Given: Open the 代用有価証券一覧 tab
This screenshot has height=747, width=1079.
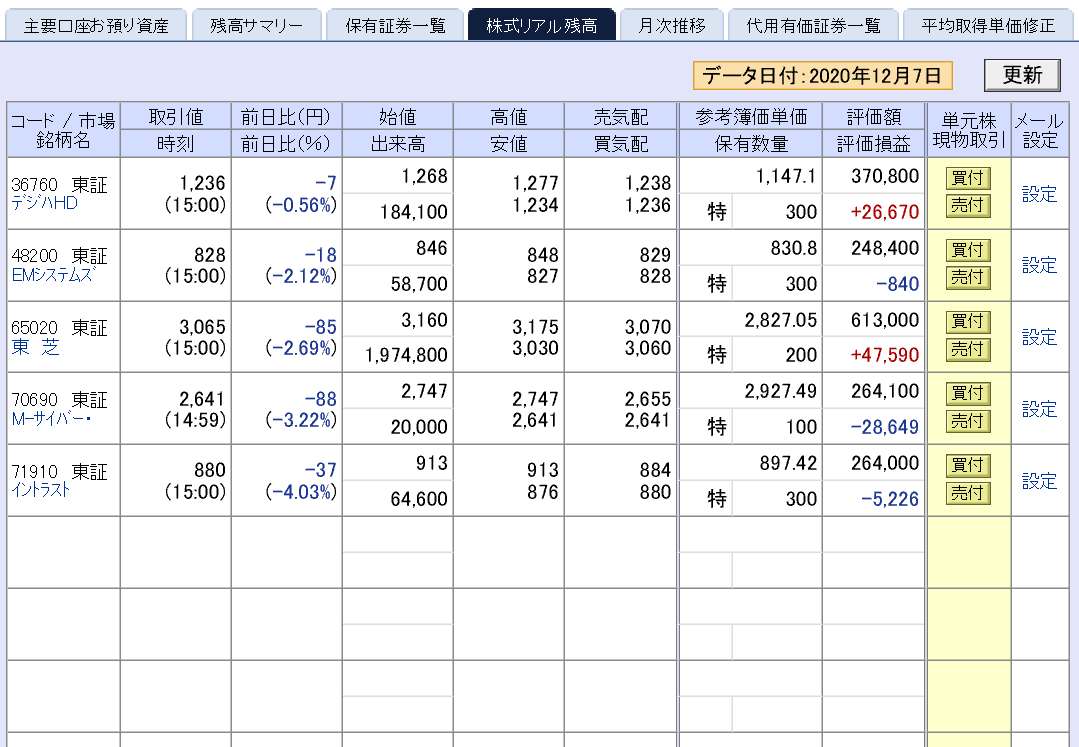Looking at the screenshot, I should coord(816,21).
